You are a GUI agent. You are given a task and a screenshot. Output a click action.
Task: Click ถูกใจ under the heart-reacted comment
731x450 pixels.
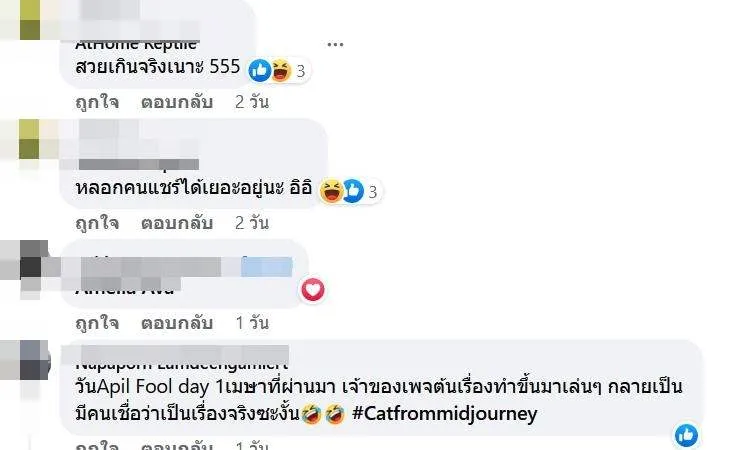click(97, 323)
